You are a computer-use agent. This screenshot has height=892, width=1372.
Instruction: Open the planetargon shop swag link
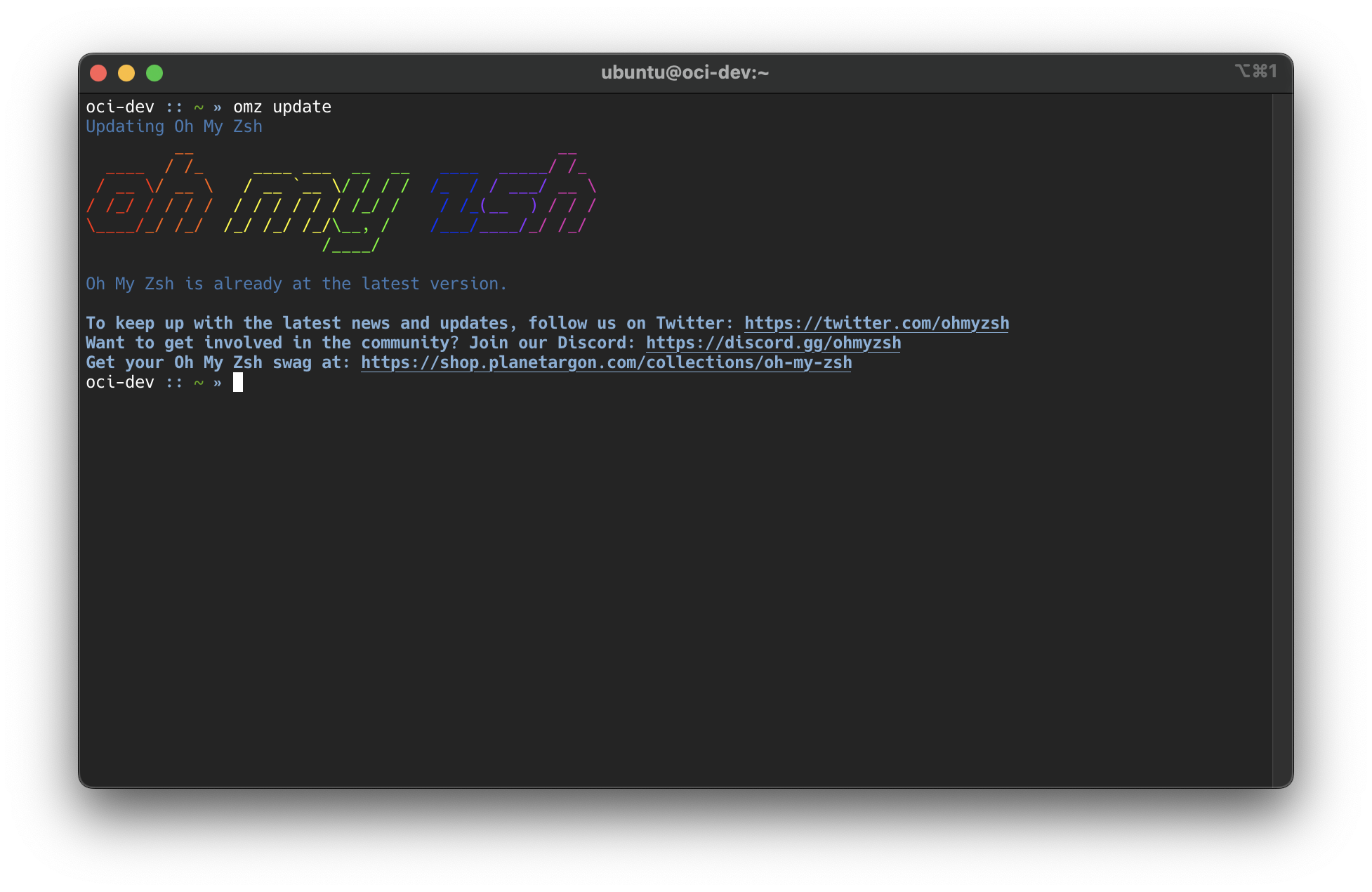click(x=606, y=362)
